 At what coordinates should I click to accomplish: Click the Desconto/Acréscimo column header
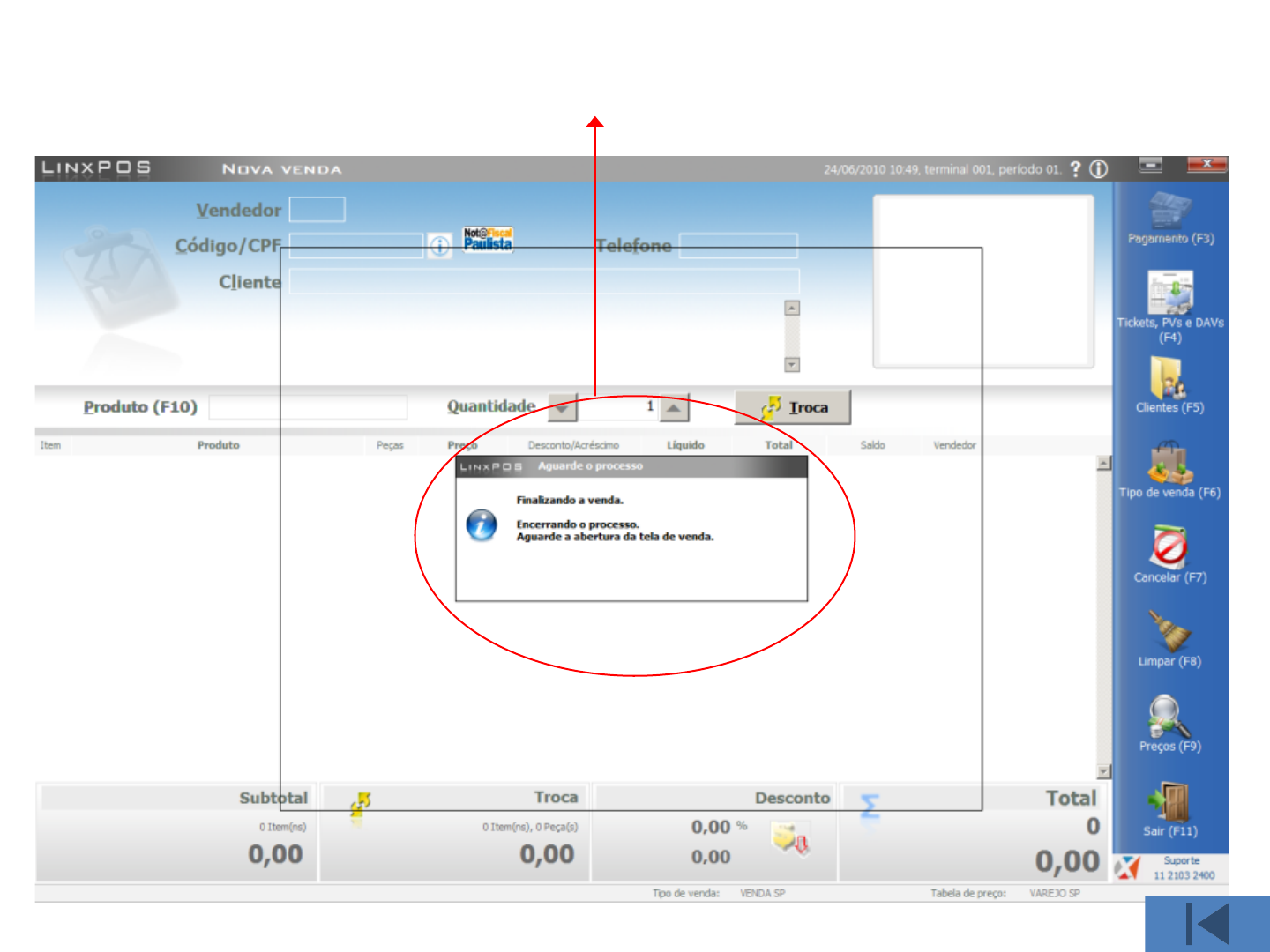point(573,445)
